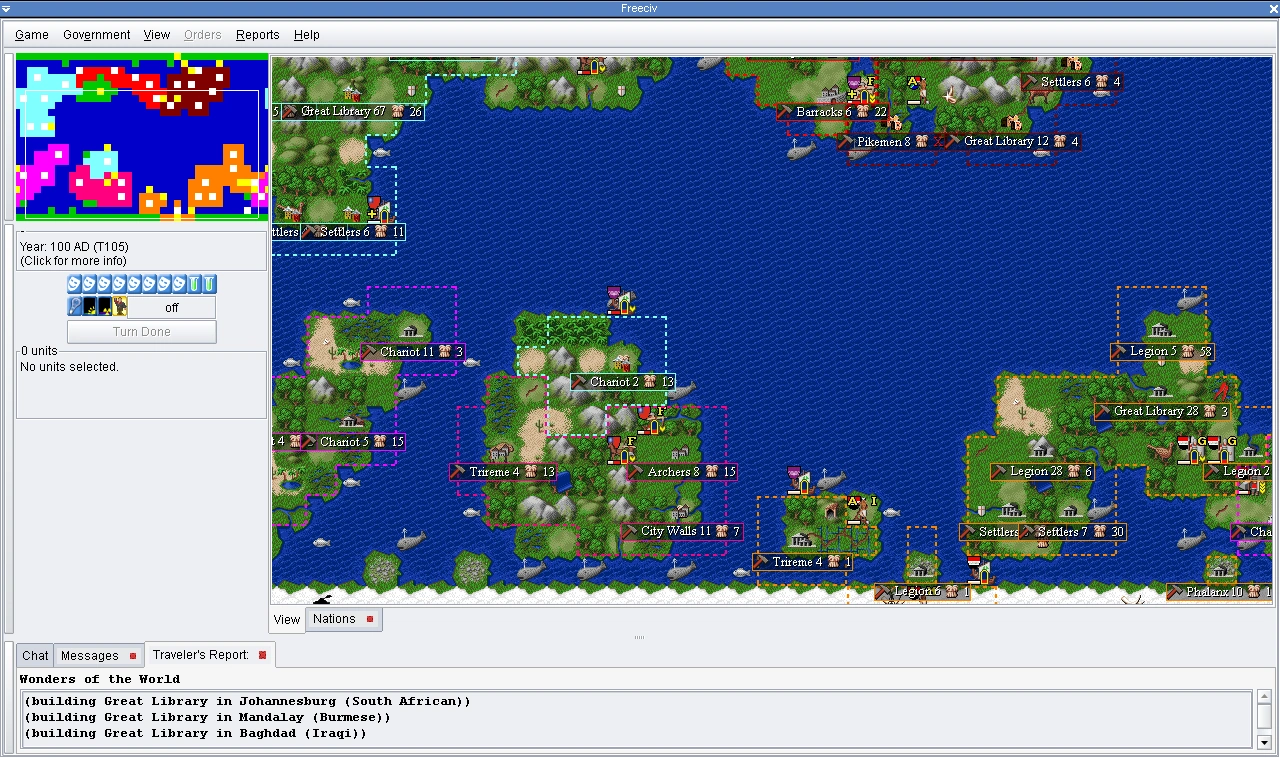Image resolution: width=1280 pixels, height=758 pixels.
Task: Click the Turn Done button
Action: click(x=142, y=332)
